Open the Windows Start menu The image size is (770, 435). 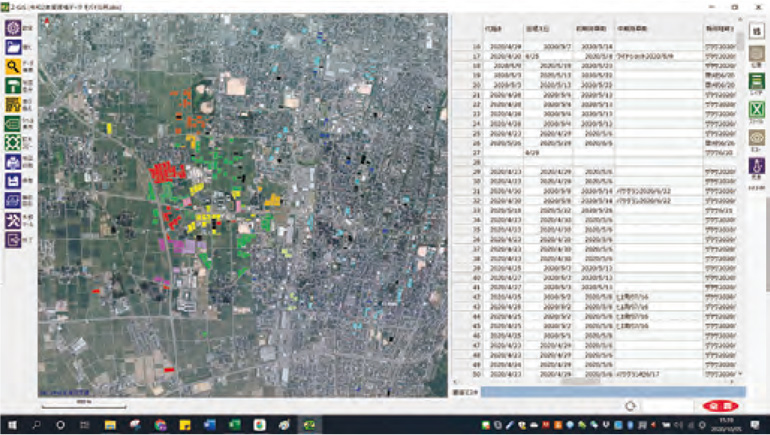11,425
